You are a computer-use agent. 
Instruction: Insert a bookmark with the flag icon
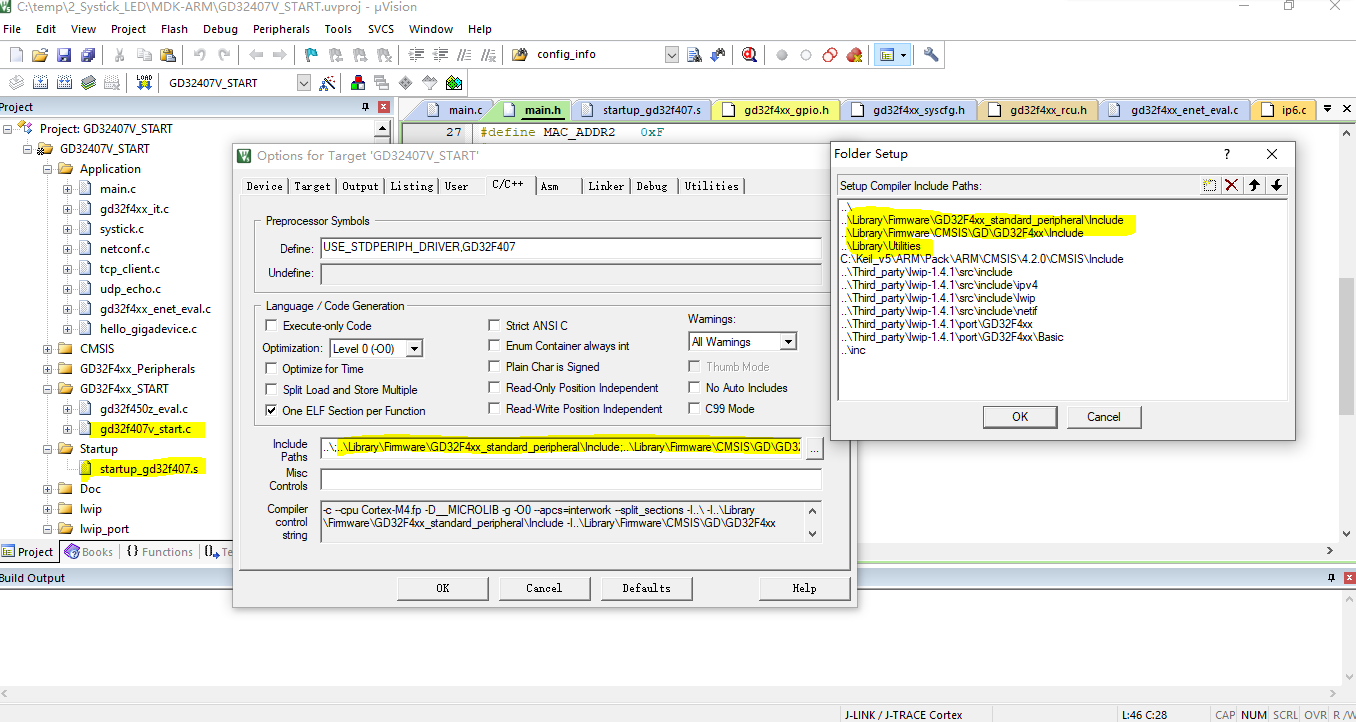(x=311, y=55)
